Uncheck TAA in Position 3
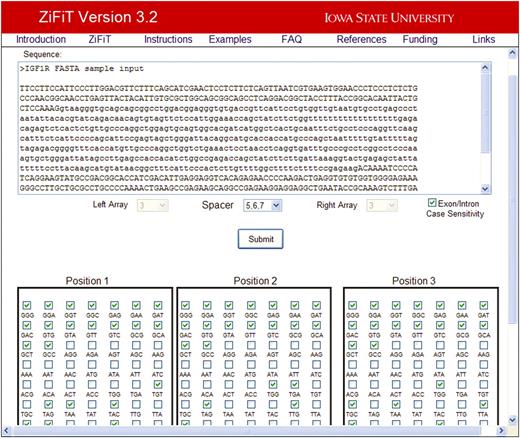The image size is (520, 438). point(396,404)
